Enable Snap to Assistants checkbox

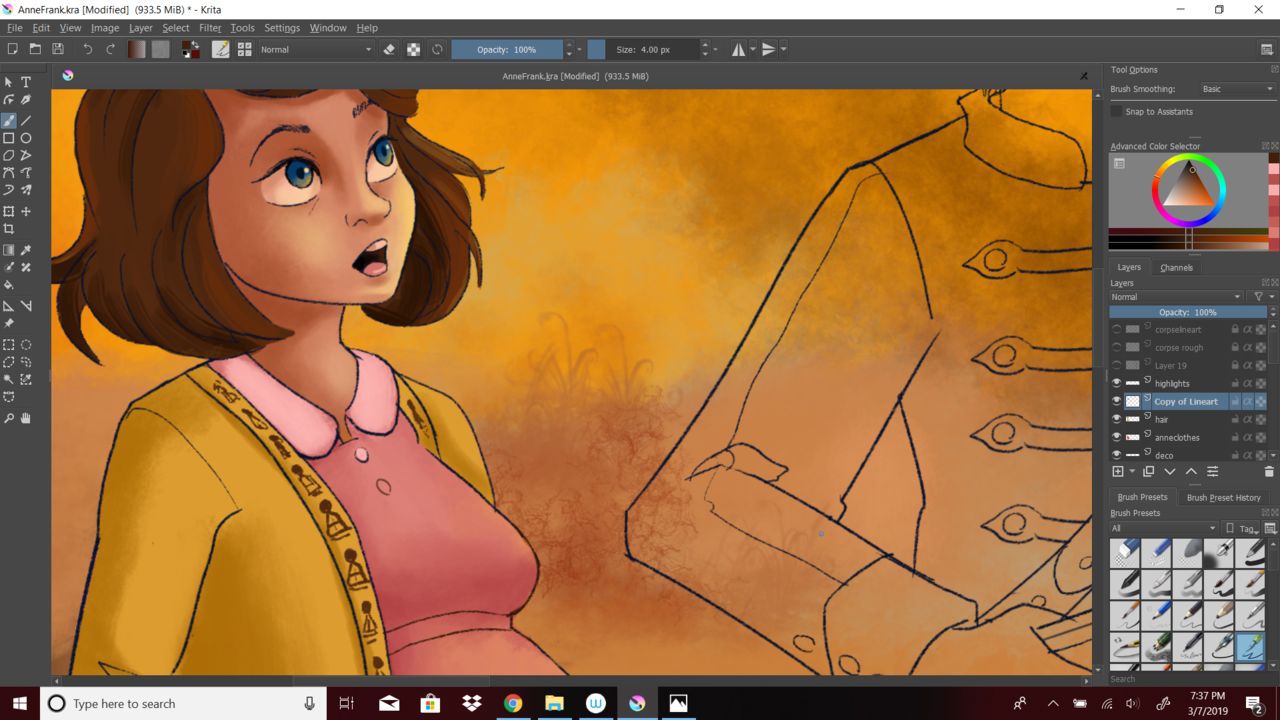tap(1116, 111)
